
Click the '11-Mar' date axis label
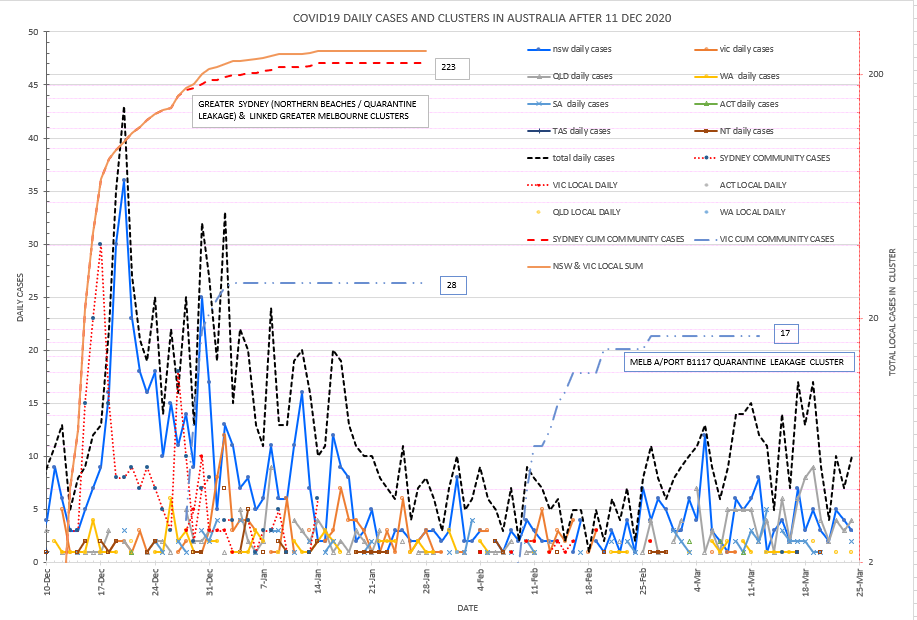click(x=751, y=582)
